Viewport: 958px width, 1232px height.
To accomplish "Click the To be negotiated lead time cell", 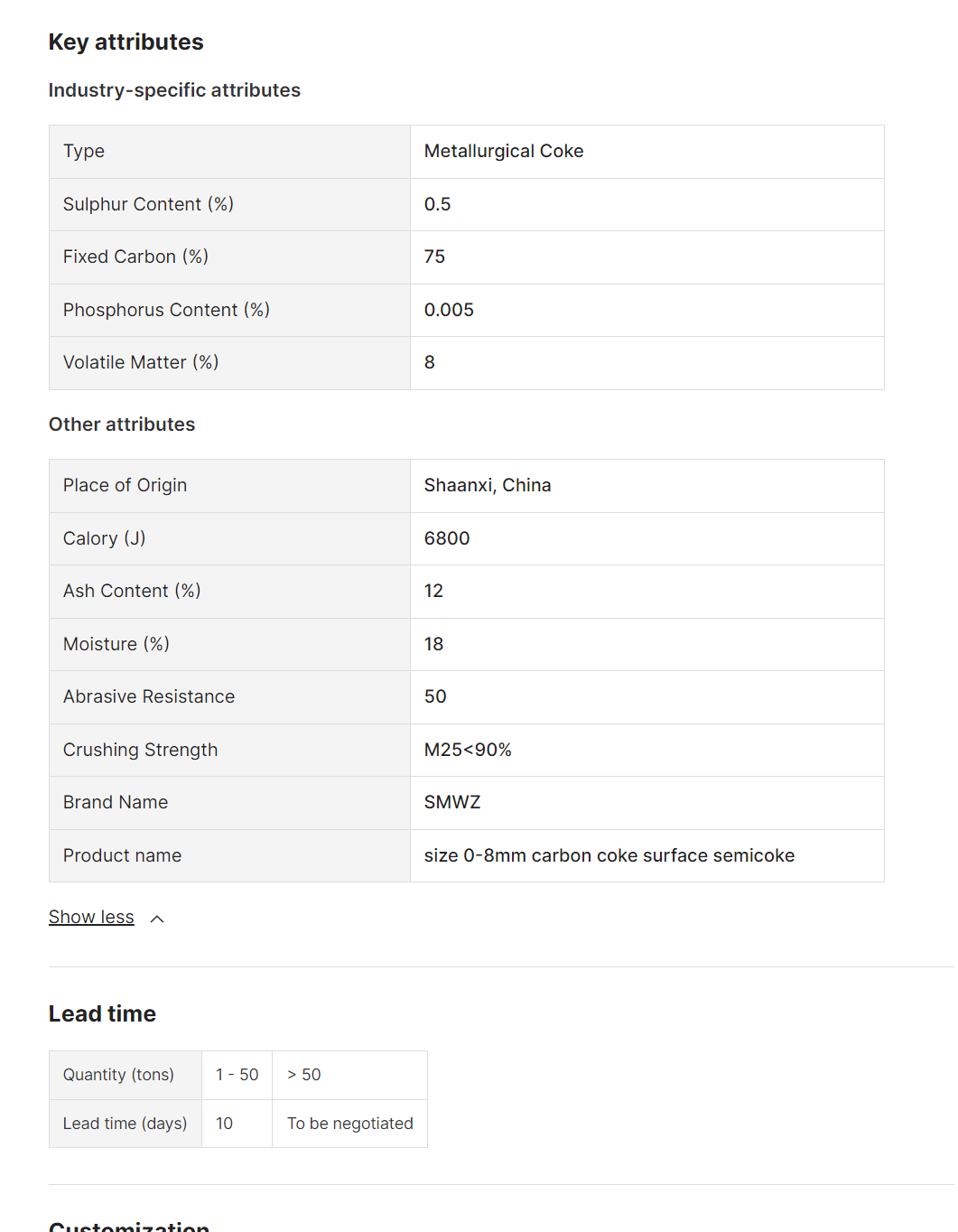I will coord(349,1124).
